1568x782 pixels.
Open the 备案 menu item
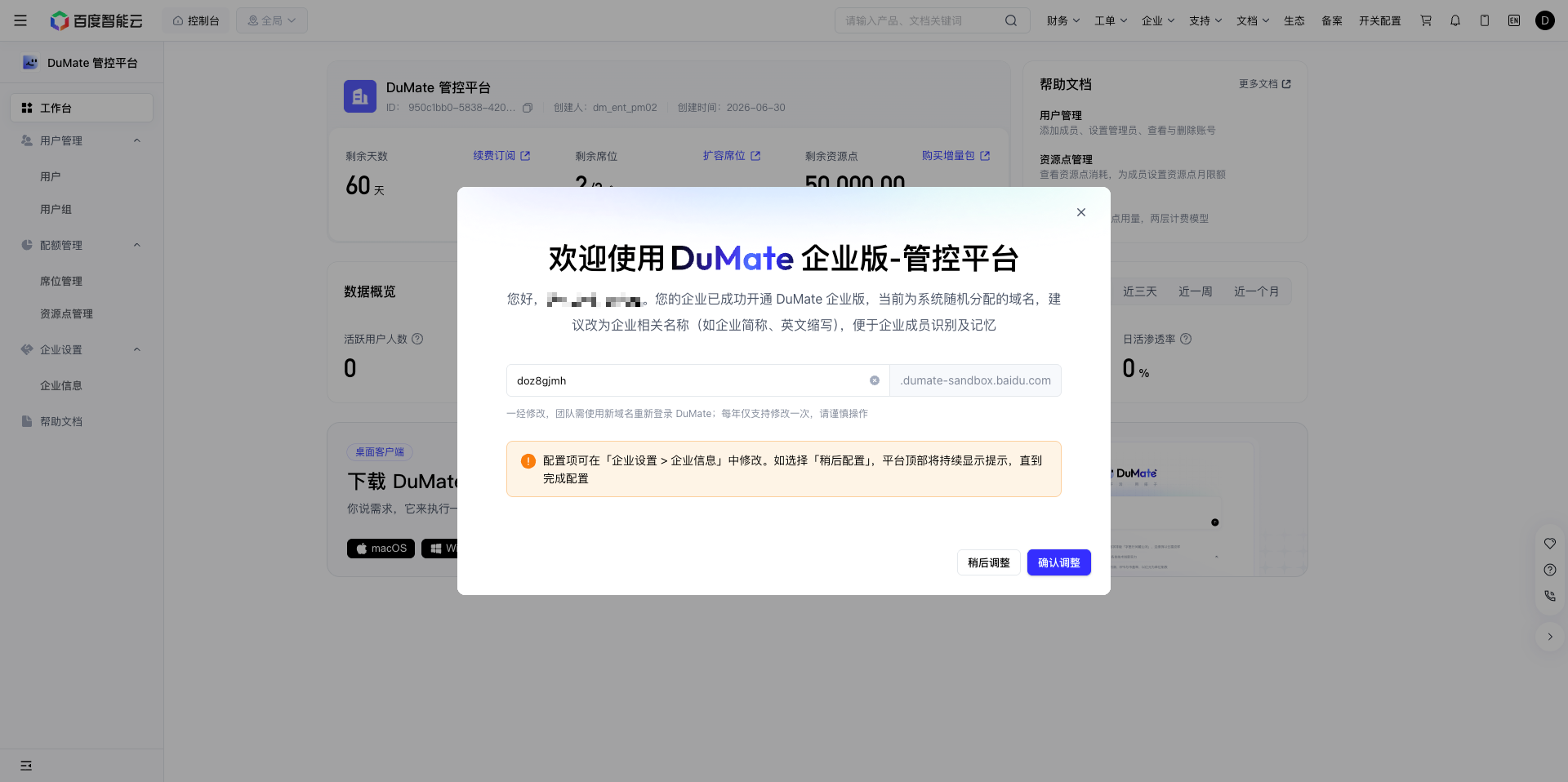click(1332, 20)
